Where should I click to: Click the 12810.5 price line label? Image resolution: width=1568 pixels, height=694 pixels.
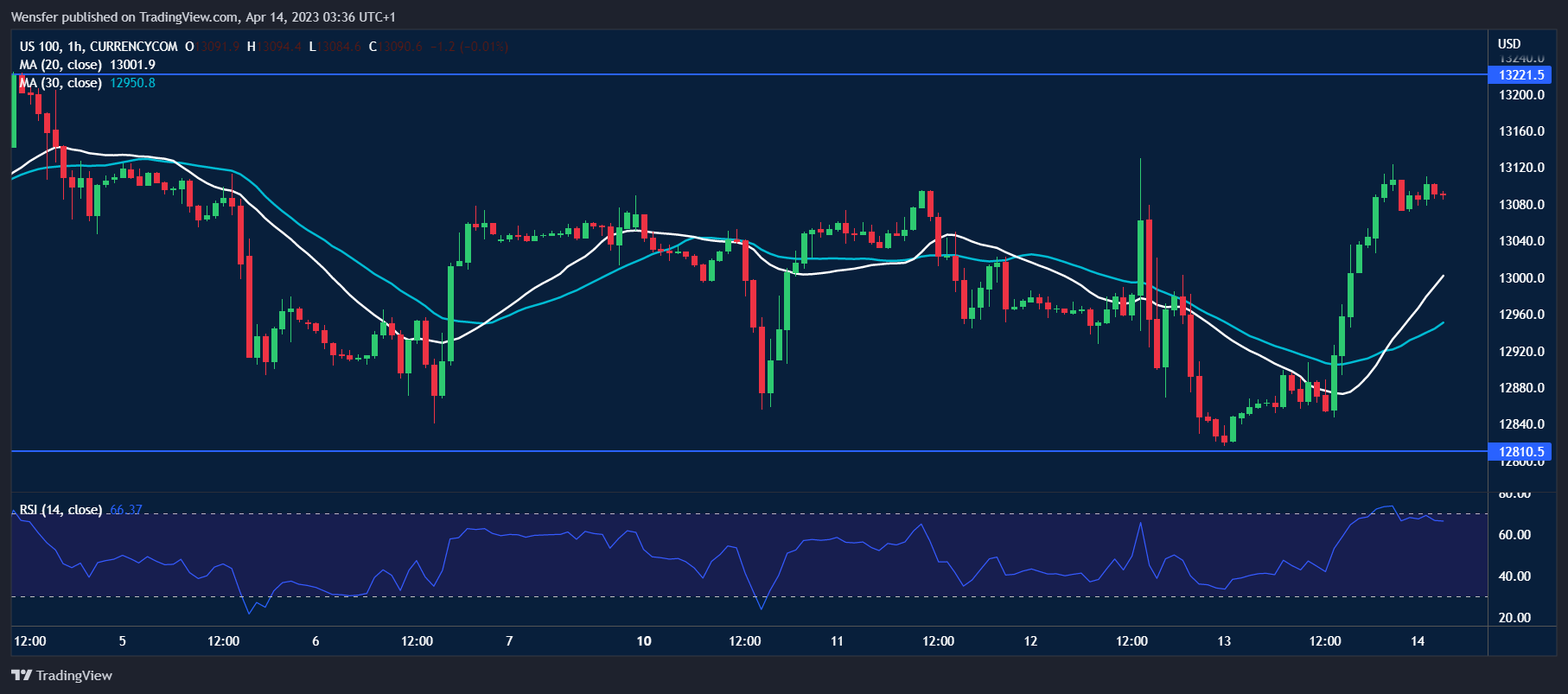1520,451
